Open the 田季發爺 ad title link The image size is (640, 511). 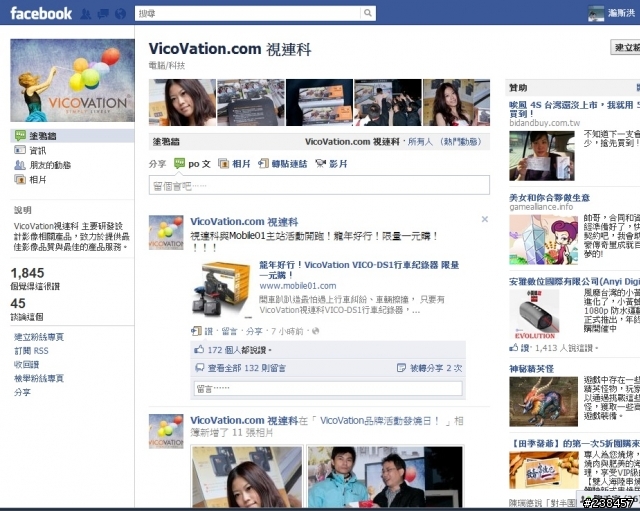pos(576,443)
